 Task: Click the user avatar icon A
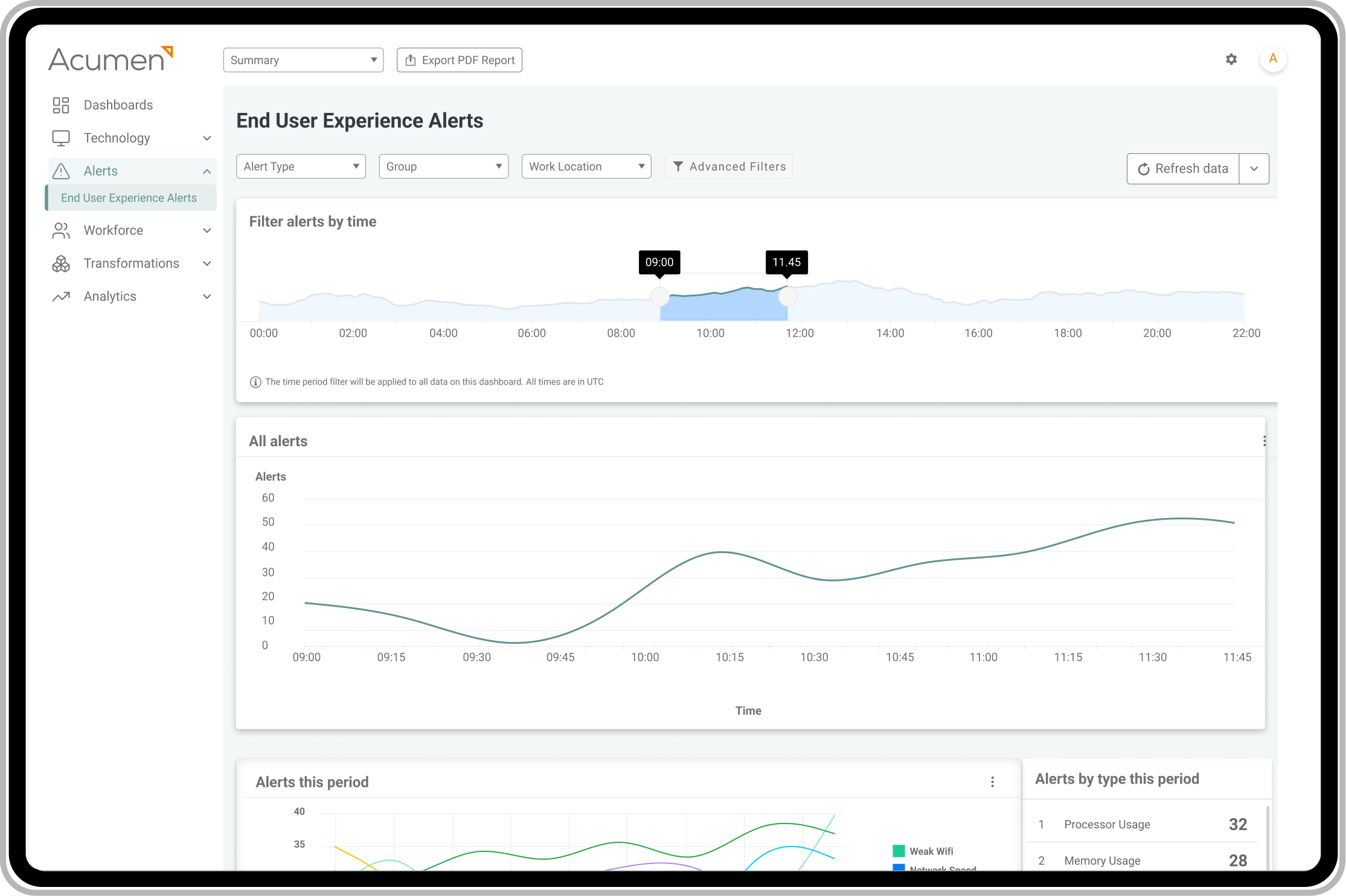tap(1273, 59)
